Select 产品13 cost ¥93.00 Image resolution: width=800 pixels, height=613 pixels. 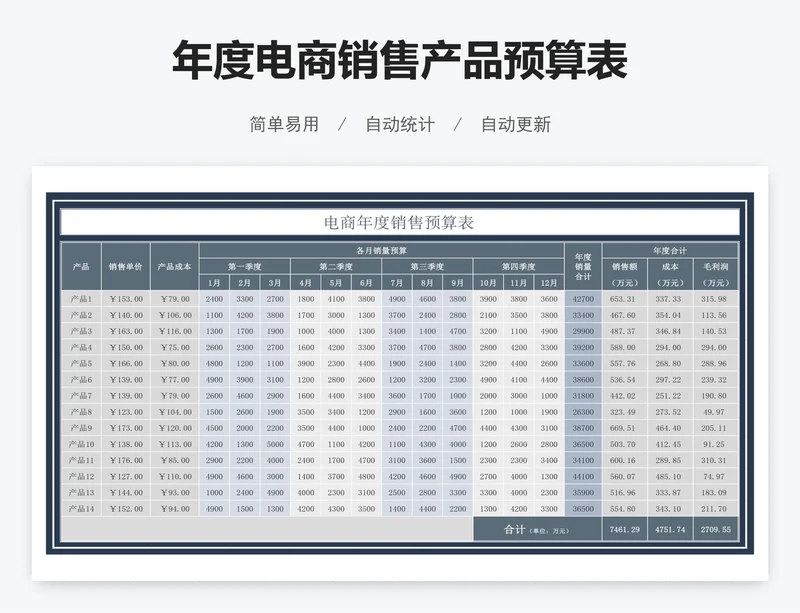(174, 493)
